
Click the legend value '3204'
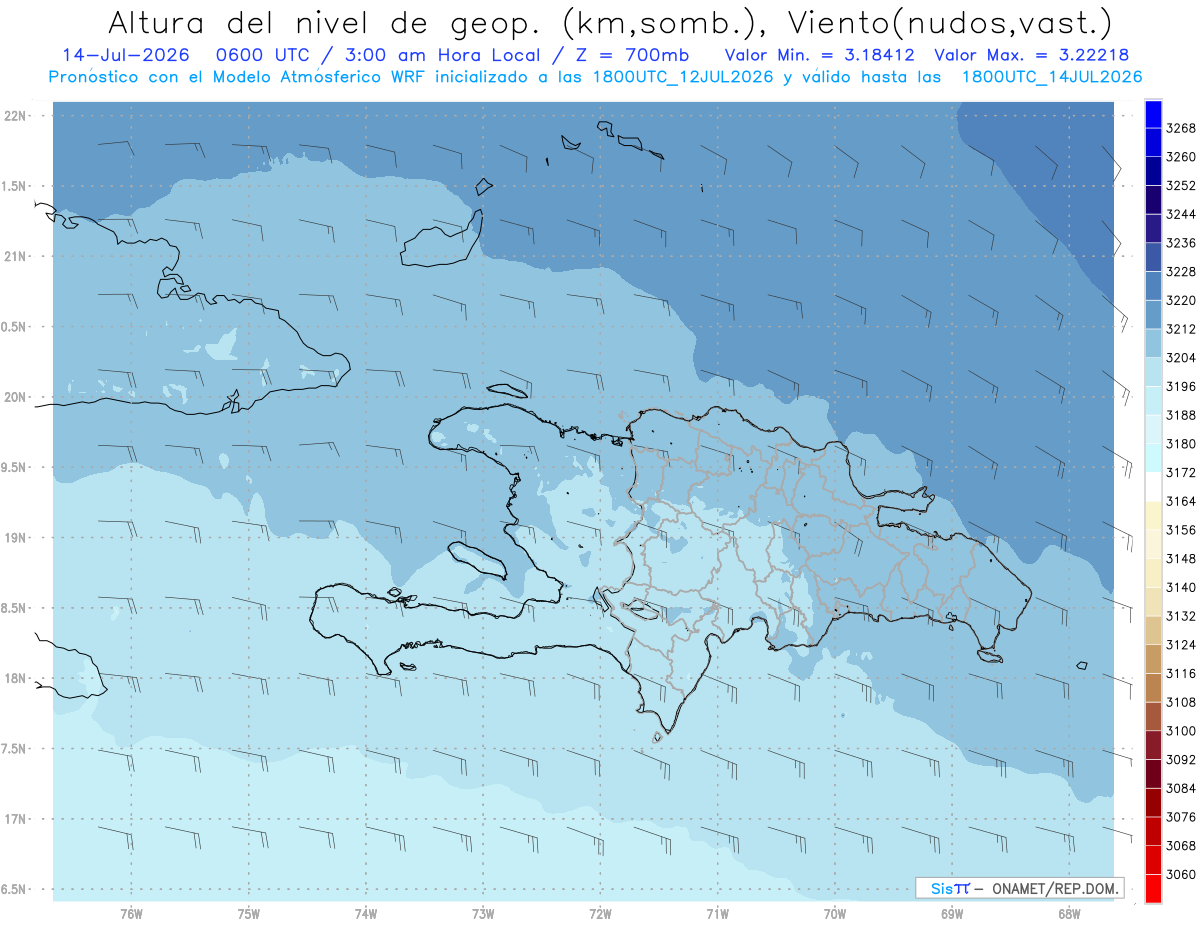[1180, 358]
